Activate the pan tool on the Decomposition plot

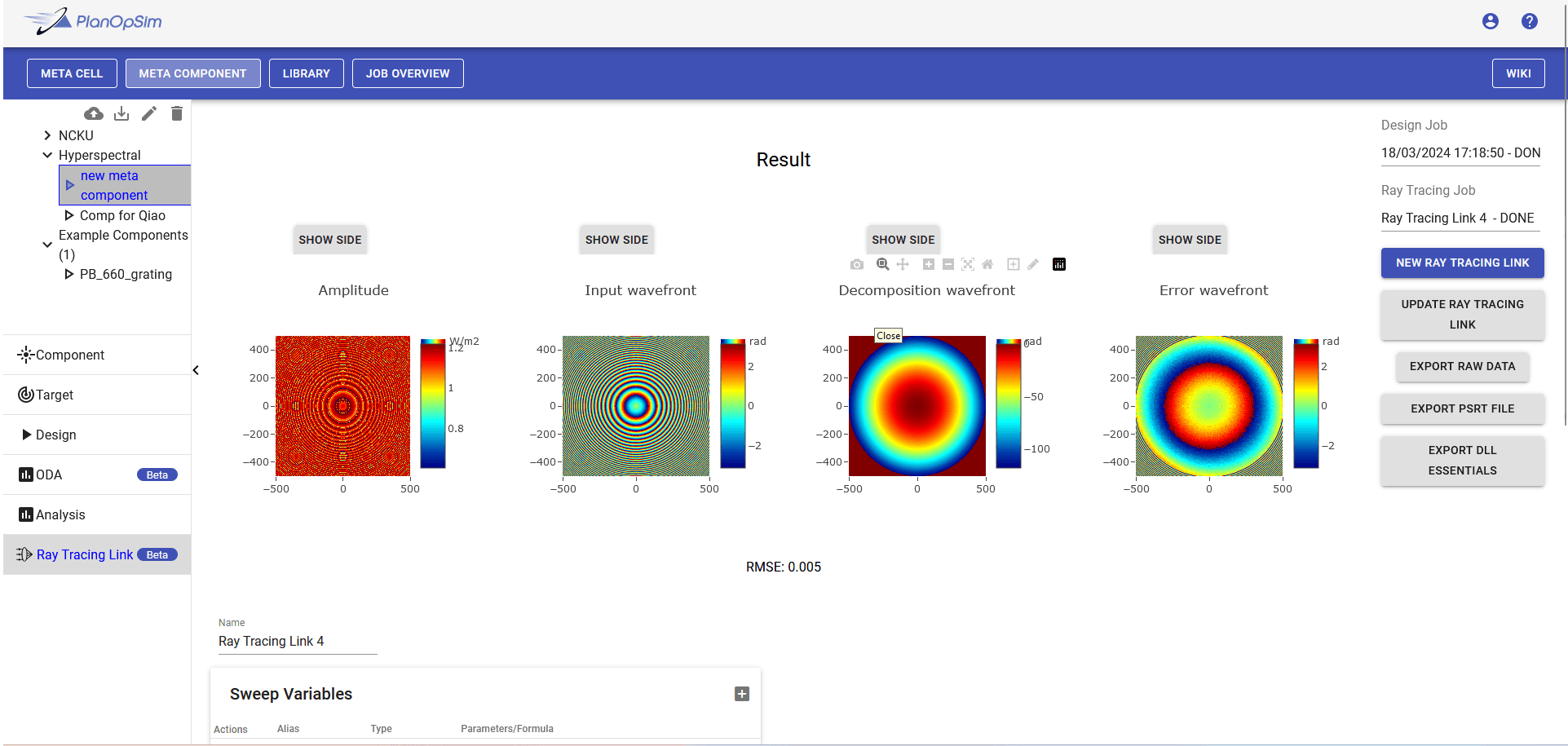pyautogui.click(x=903, y=264)
